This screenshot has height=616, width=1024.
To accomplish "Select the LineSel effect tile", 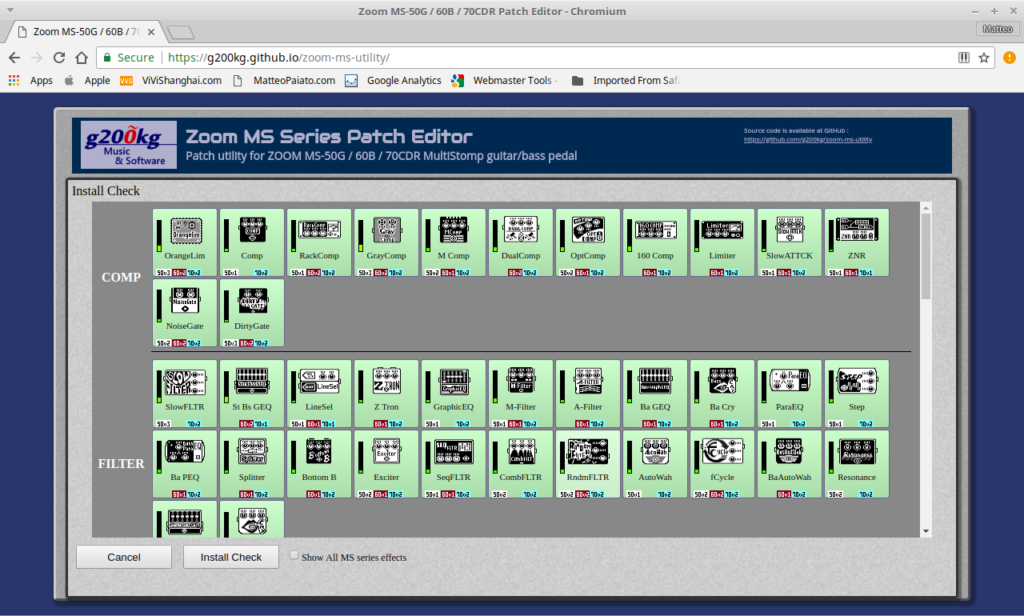I will [319, 394].
